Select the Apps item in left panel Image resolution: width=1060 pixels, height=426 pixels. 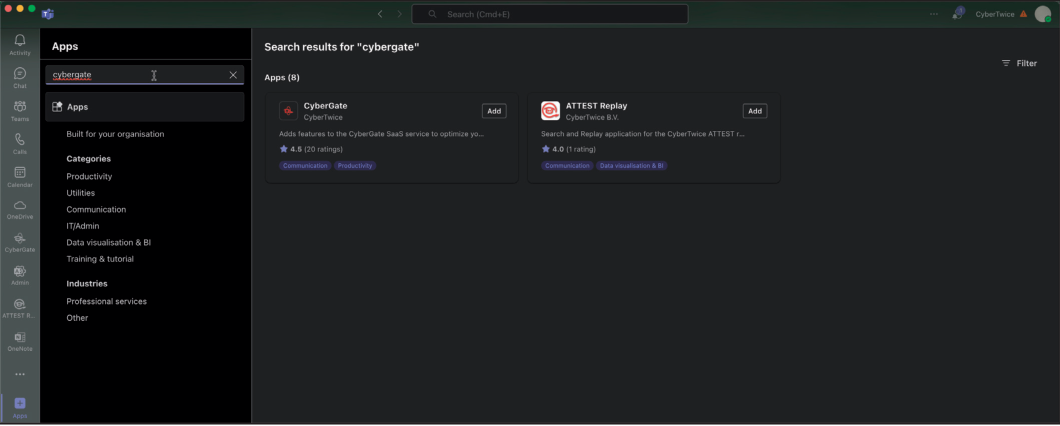[x=145, y=107]
